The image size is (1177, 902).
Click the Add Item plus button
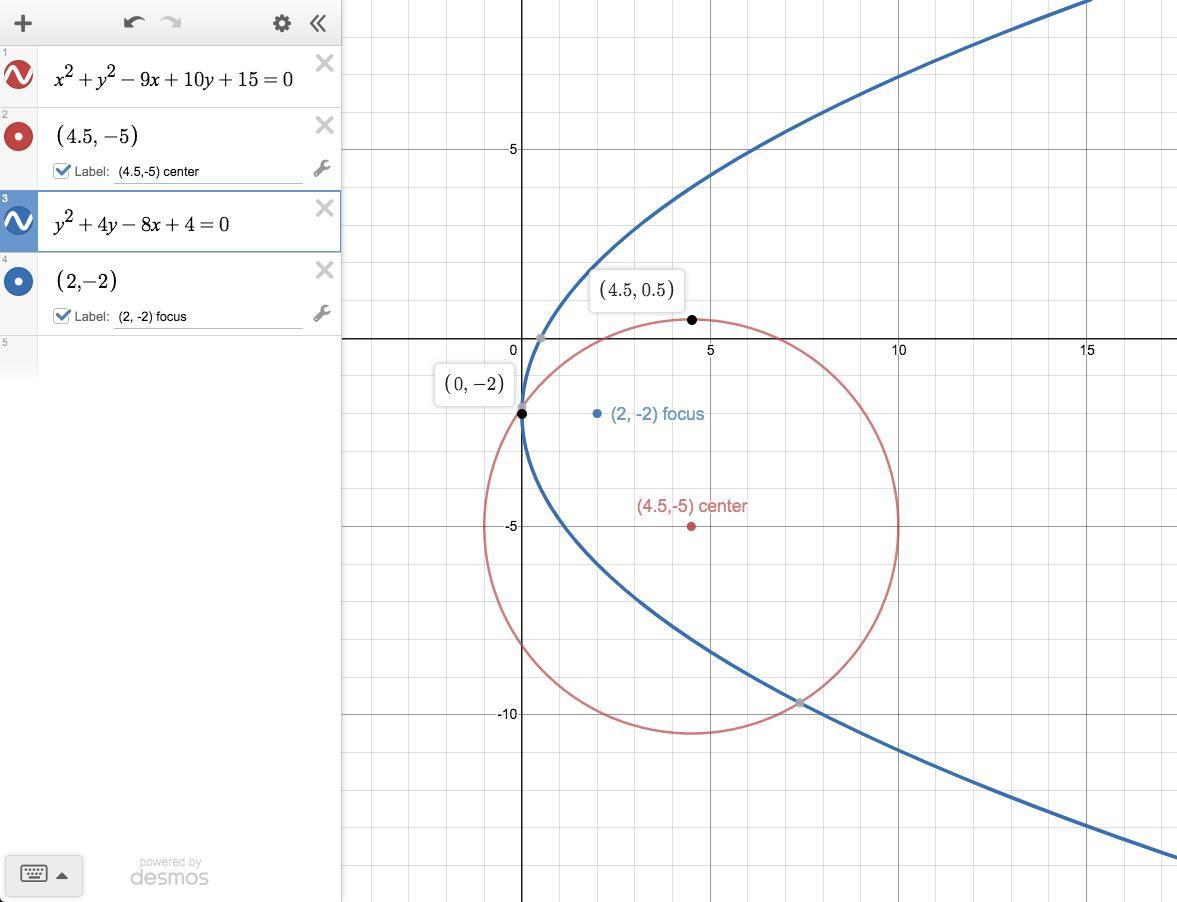coord(23,23)
